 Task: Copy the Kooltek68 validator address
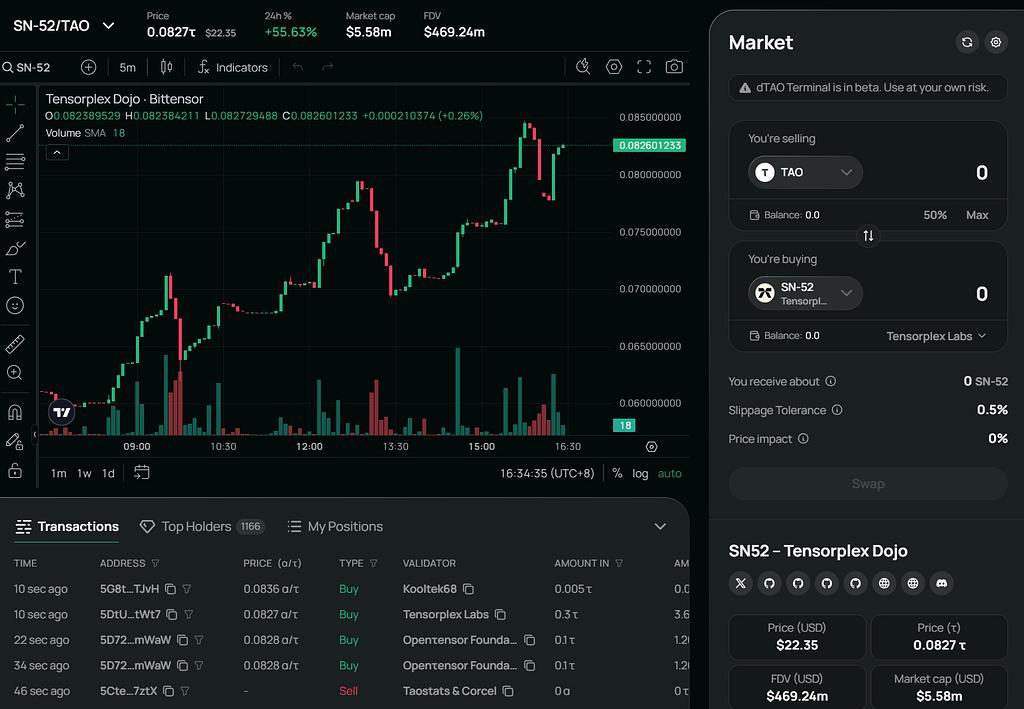coord(468,589)
